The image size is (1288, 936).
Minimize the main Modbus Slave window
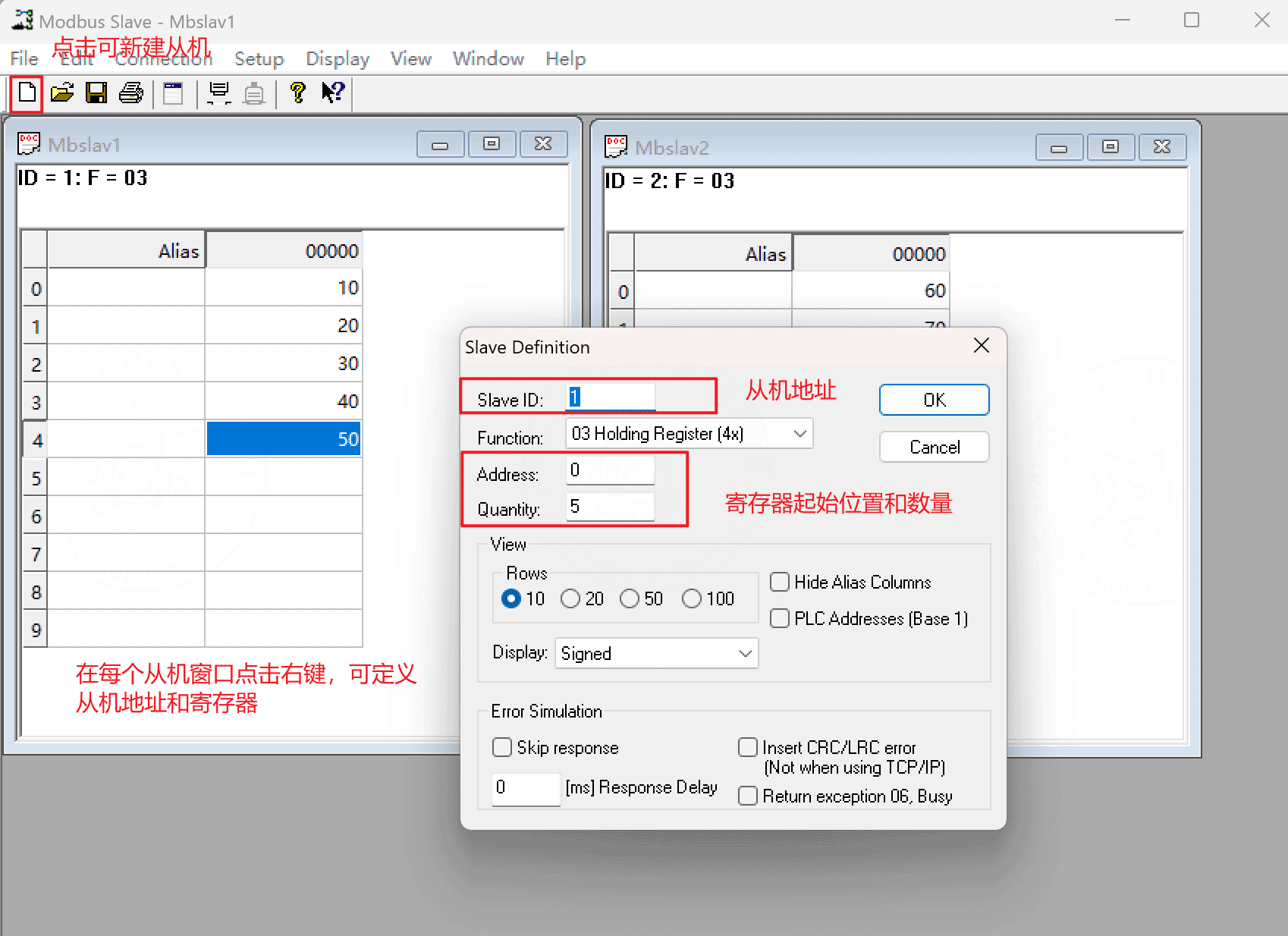click(1123, 20)
